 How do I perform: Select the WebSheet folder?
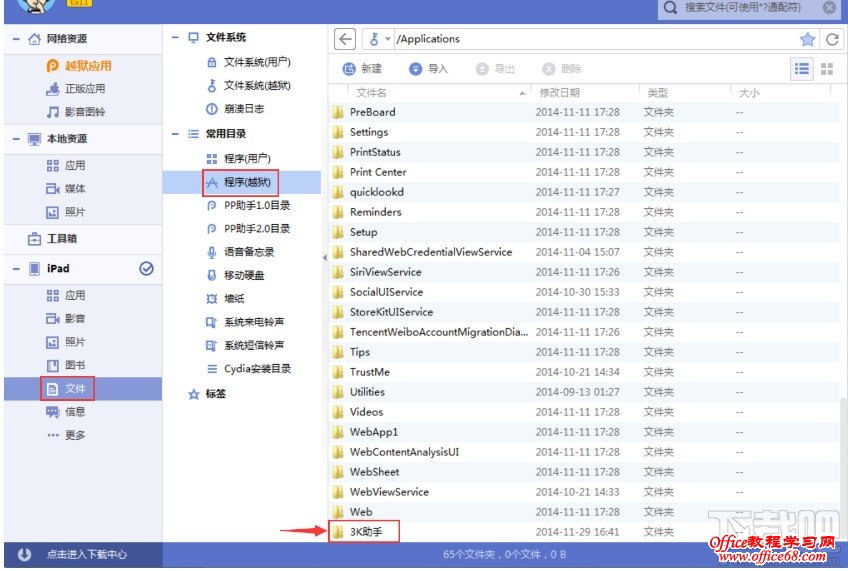click(x=583, y=472)
